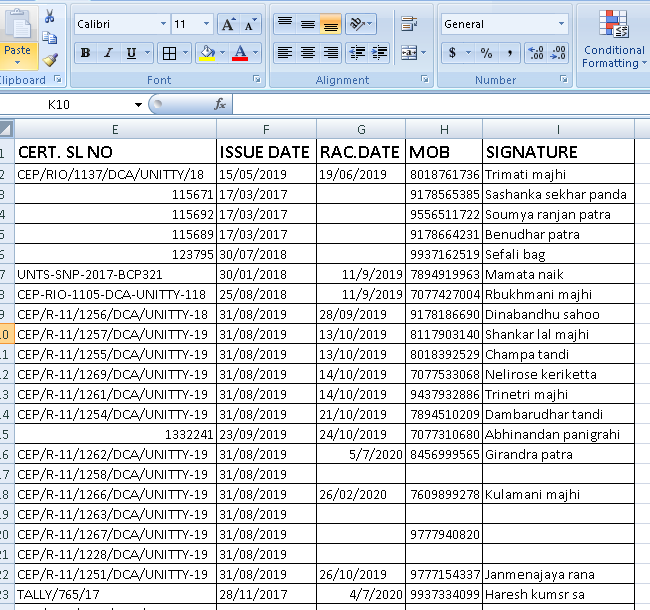The image size is (650, 610).
Task: Enable Center horizontal text alignment
Action: tap(308, 53)
